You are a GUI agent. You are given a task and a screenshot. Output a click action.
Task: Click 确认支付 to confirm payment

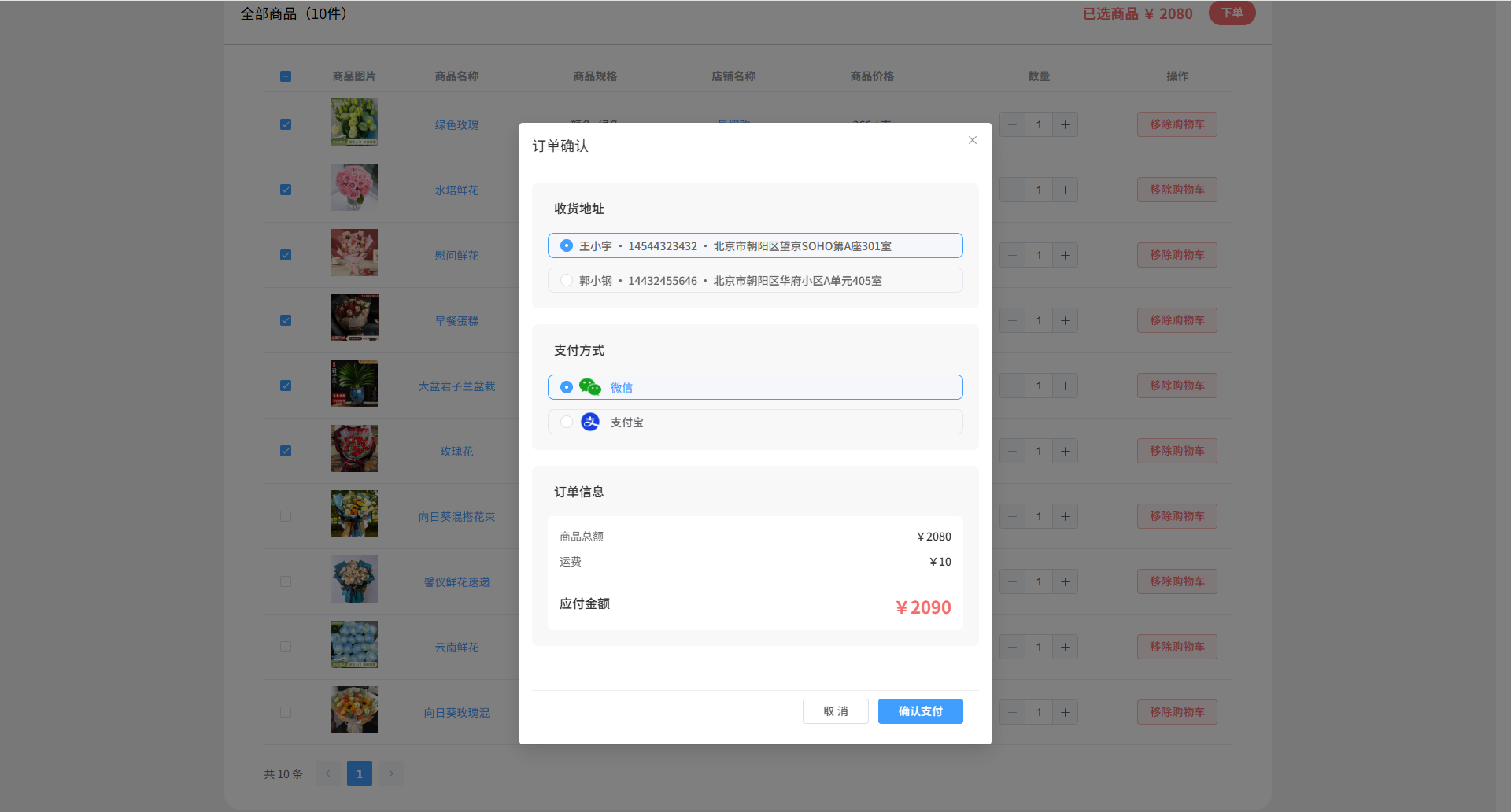920,711
